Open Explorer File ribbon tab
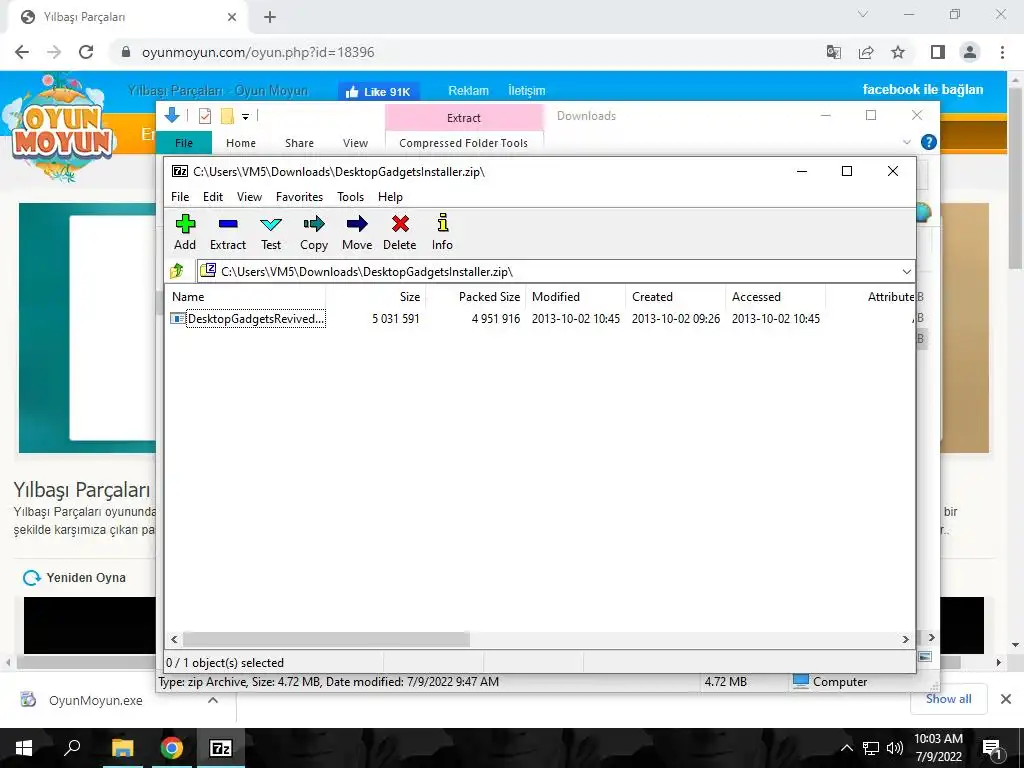 click(x=184, y=143)
